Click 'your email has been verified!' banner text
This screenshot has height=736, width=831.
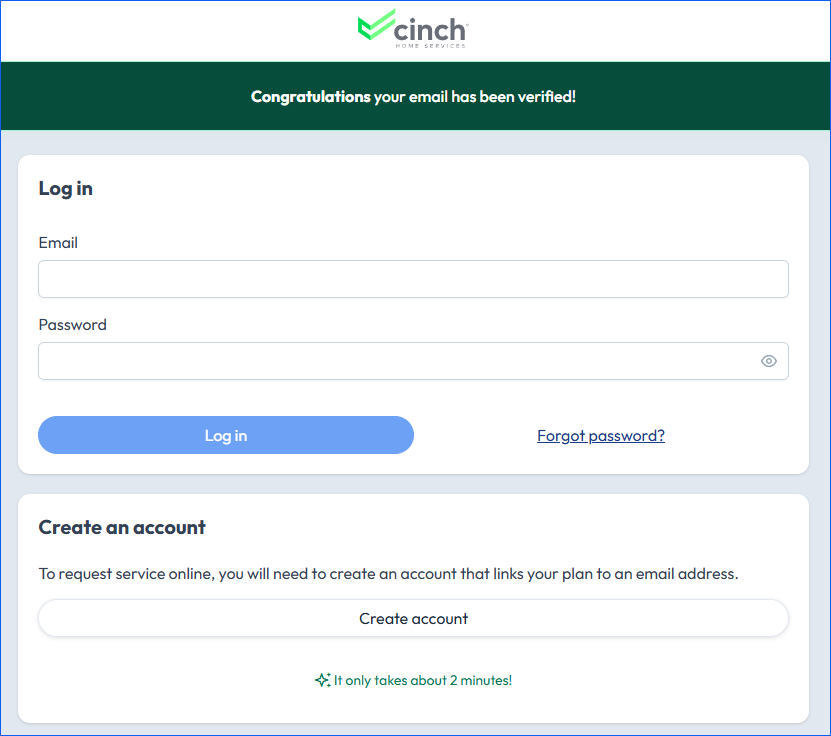(475, 96)
